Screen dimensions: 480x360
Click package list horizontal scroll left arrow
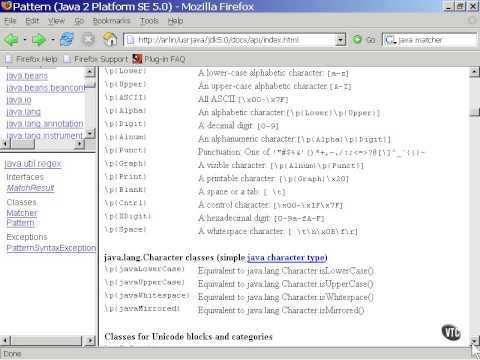coord(5,144)
